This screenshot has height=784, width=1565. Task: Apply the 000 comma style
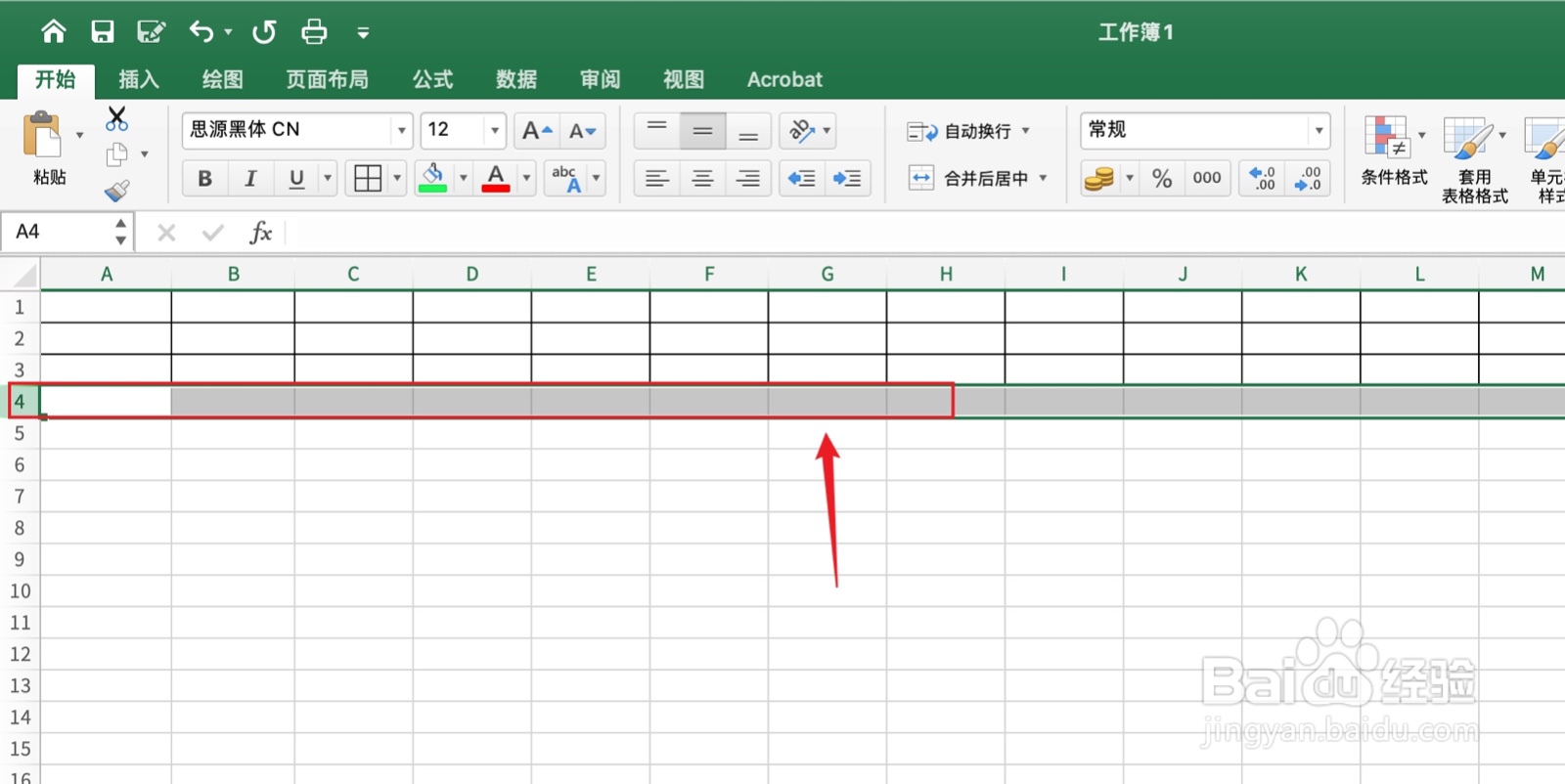tap(1207, 178)
